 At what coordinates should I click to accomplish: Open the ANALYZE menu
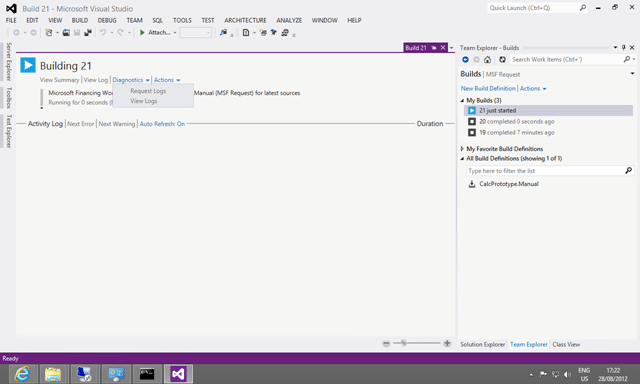coord(289,20)
